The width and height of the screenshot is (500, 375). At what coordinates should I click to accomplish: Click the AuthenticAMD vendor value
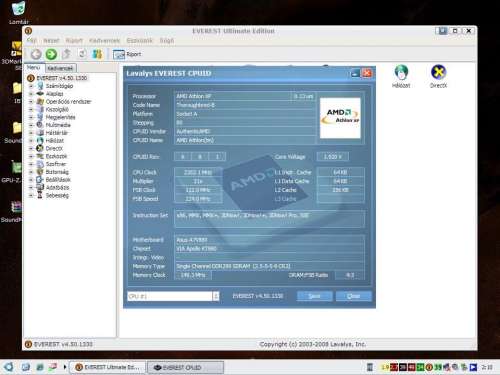pyautogui.click(x=193, y=131)
